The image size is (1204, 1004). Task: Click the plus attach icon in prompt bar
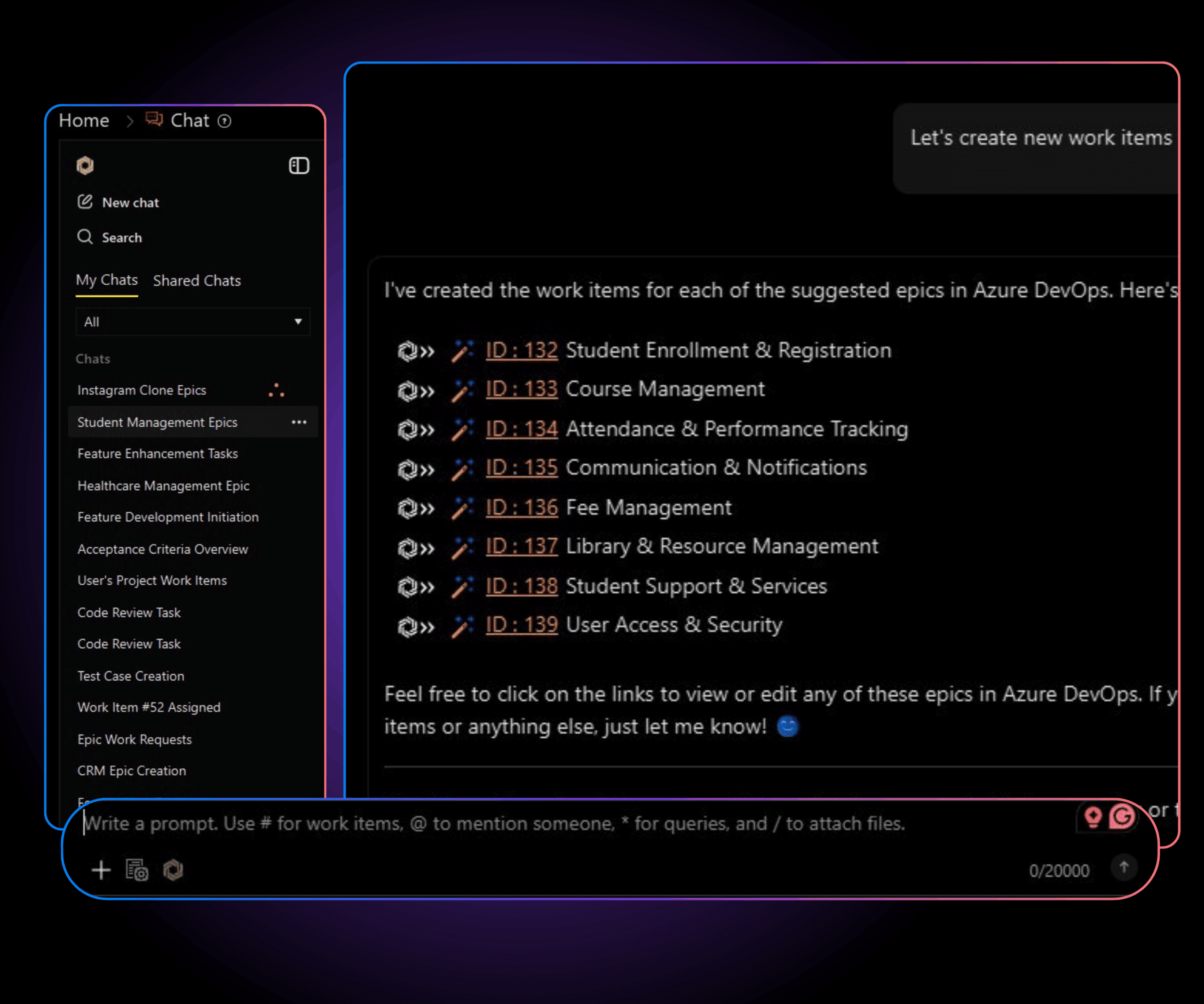pyautogui.click(x=101, y=870)
